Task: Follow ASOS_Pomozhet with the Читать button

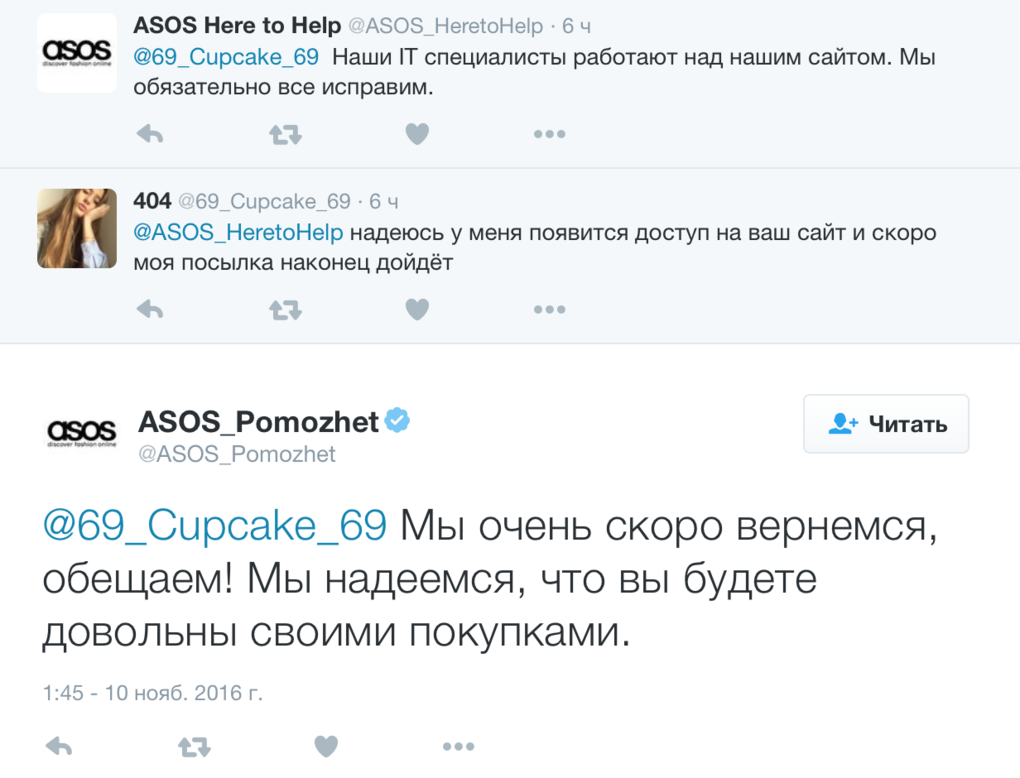Action: point(886,423)
